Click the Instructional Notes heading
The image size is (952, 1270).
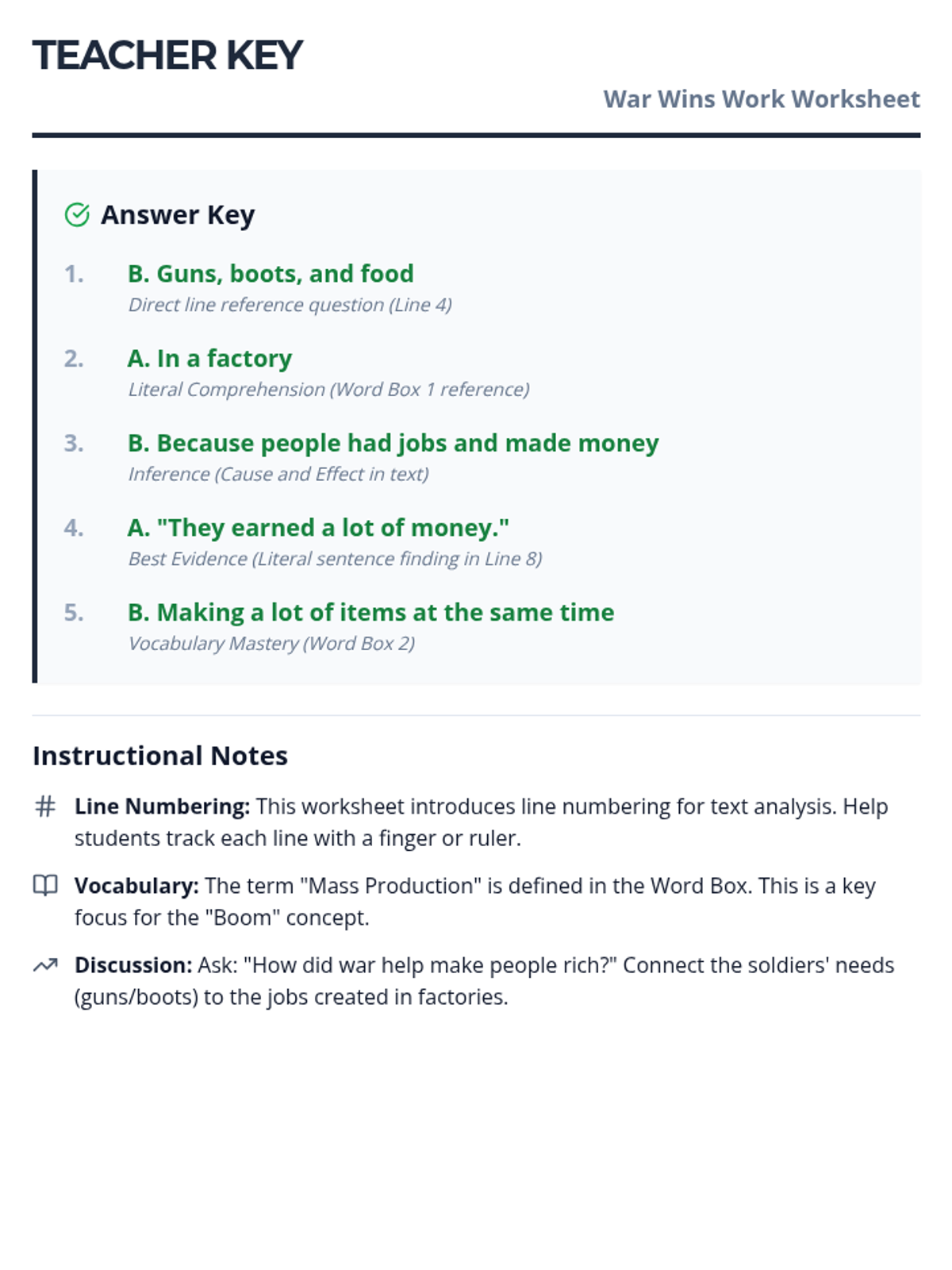point(160,756)
